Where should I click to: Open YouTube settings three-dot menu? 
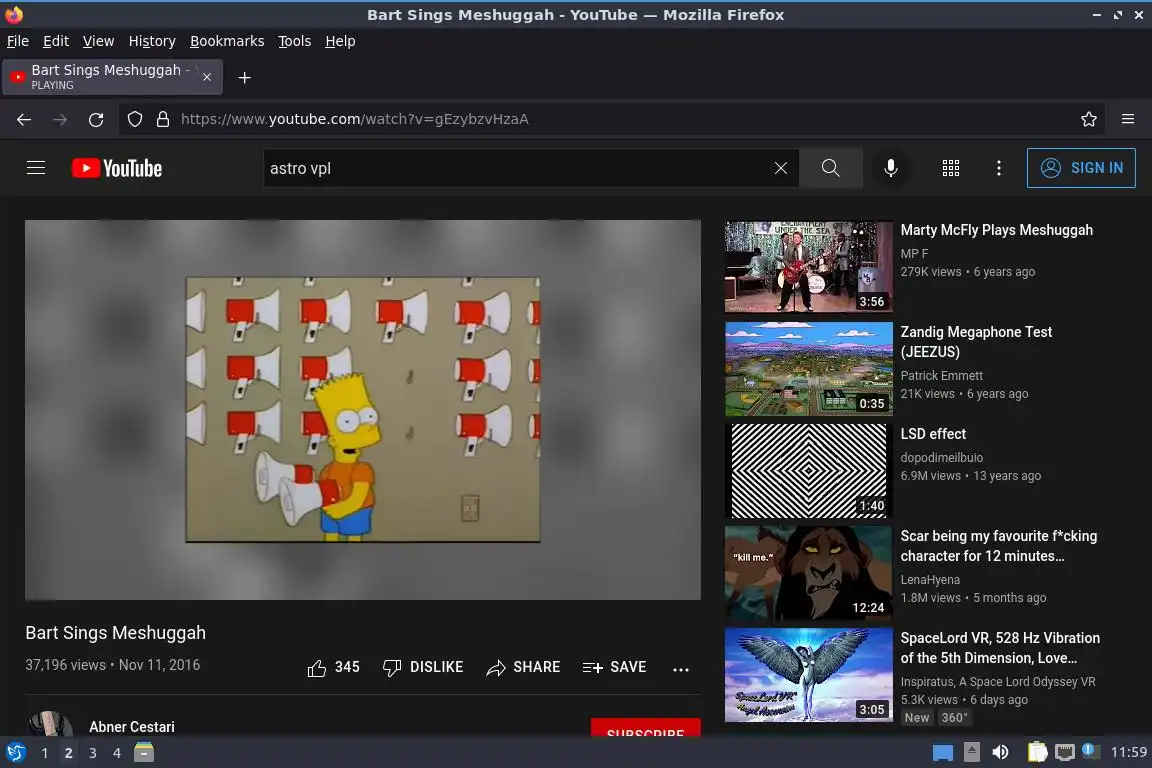pos(998,168)
